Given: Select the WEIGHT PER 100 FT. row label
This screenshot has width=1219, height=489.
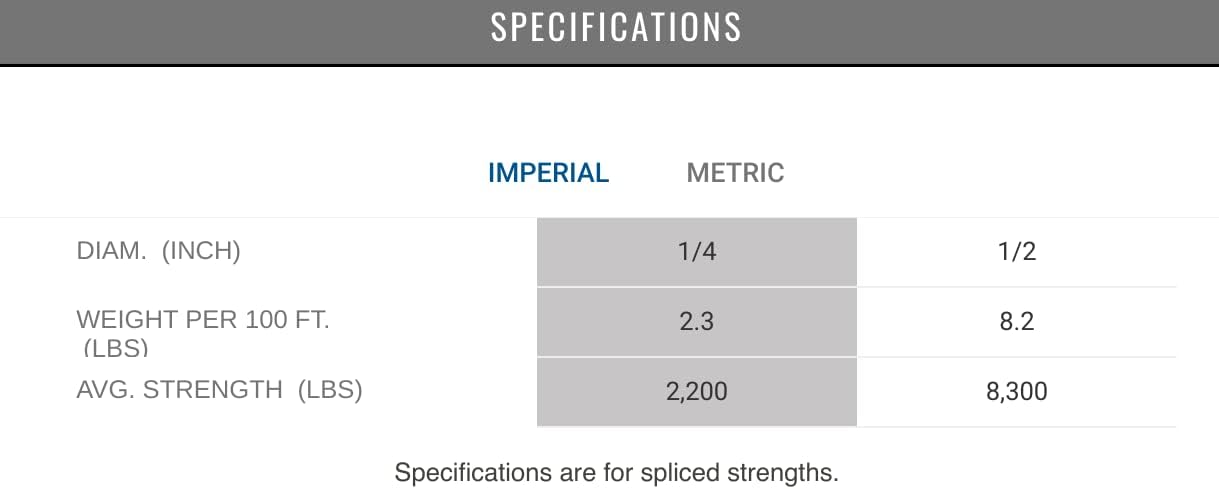Looking at the screenshot, I should coord(203,321).
